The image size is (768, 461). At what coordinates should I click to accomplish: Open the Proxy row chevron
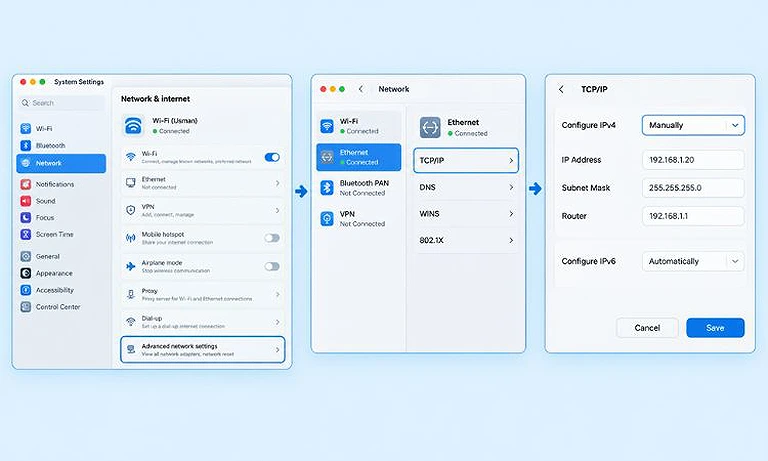click(x=278, y=294)
